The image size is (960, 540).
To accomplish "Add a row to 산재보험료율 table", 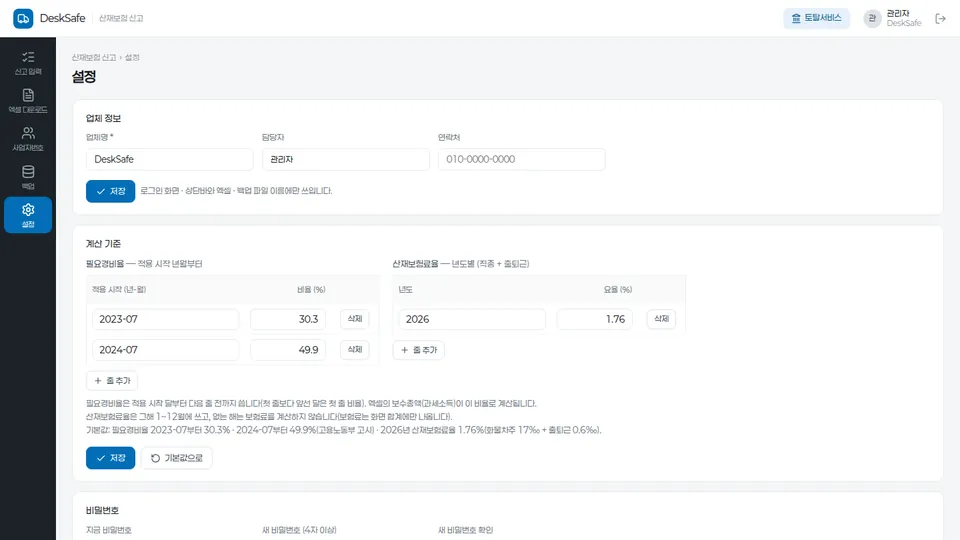I will [419, 350].
